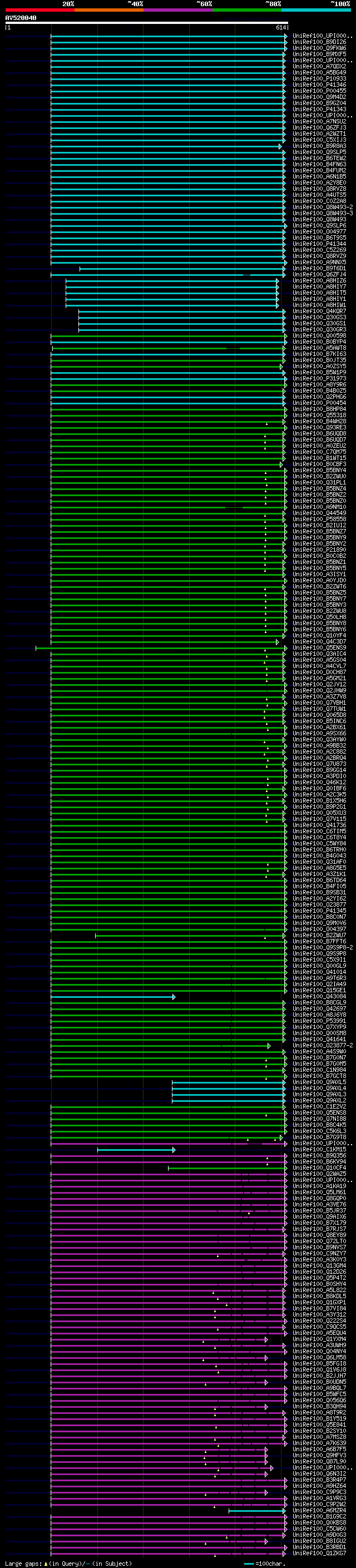Screen dimensions: 356x1568
Task: Select hit label UniRef100_B7G9T8
Action: pos(319,1137)
